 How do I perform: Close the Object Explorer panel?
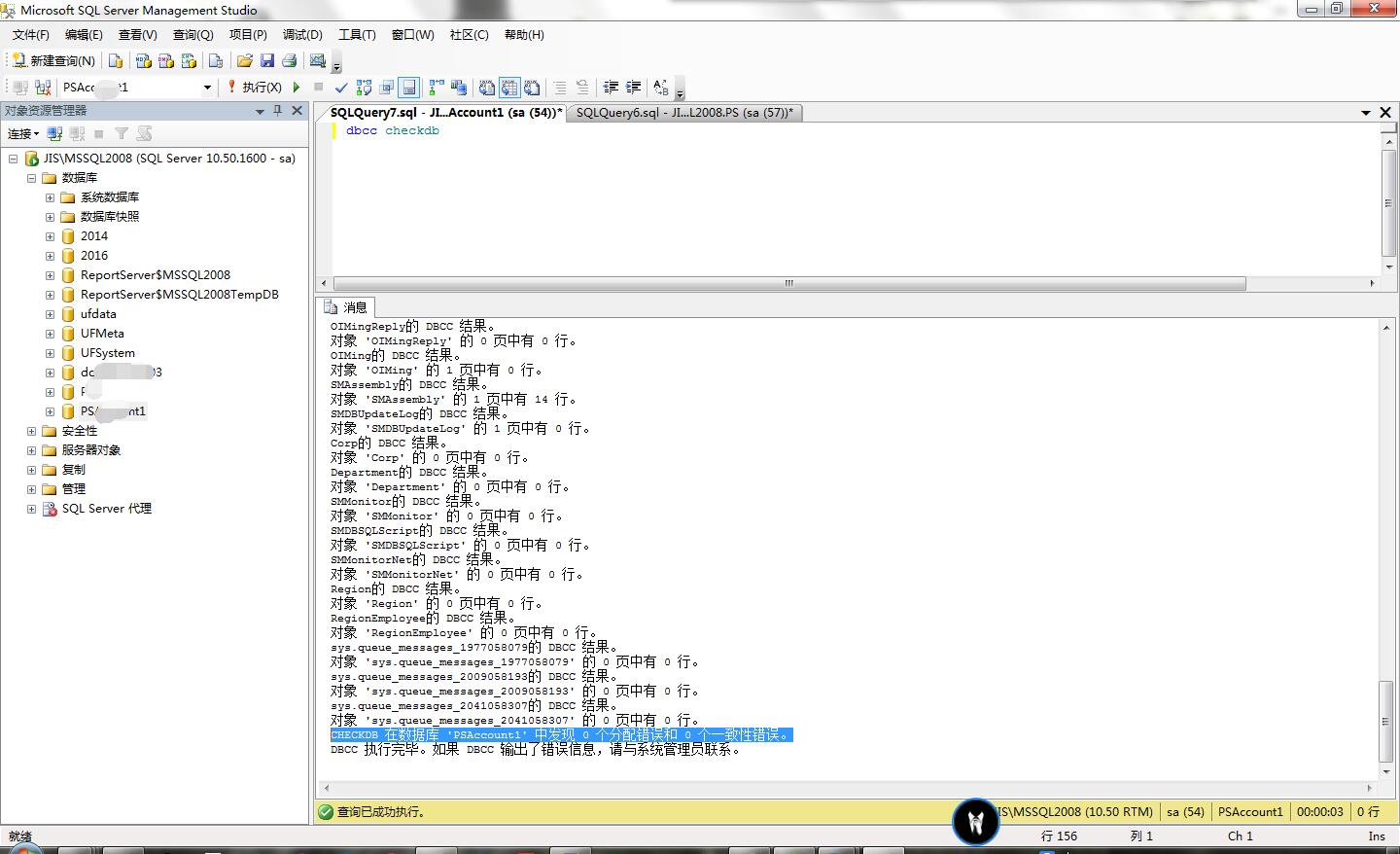tap(297, 111)
